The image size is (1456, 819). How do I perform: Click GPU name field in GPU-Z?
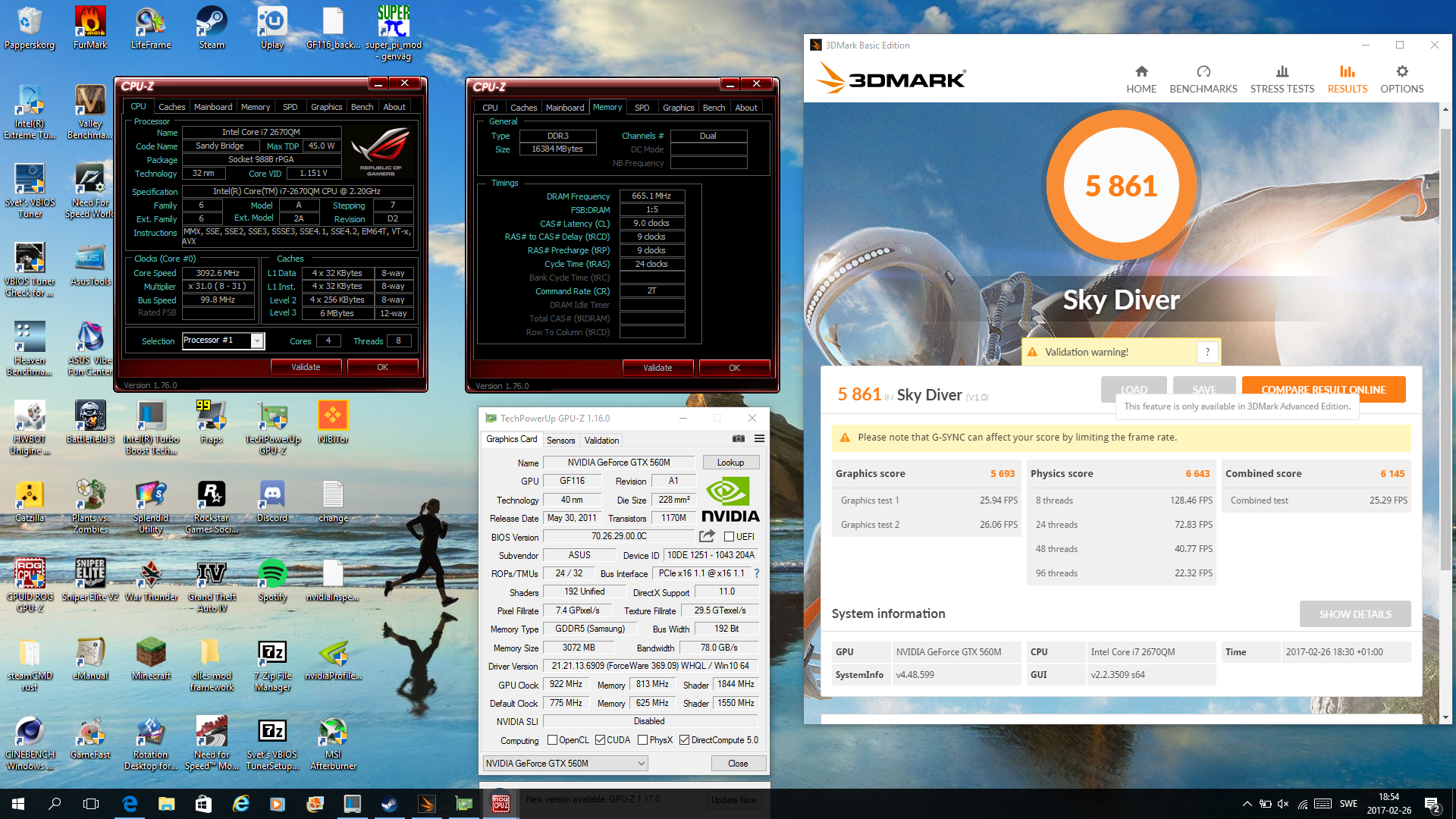pyautogui.click(x=619, y=463)
